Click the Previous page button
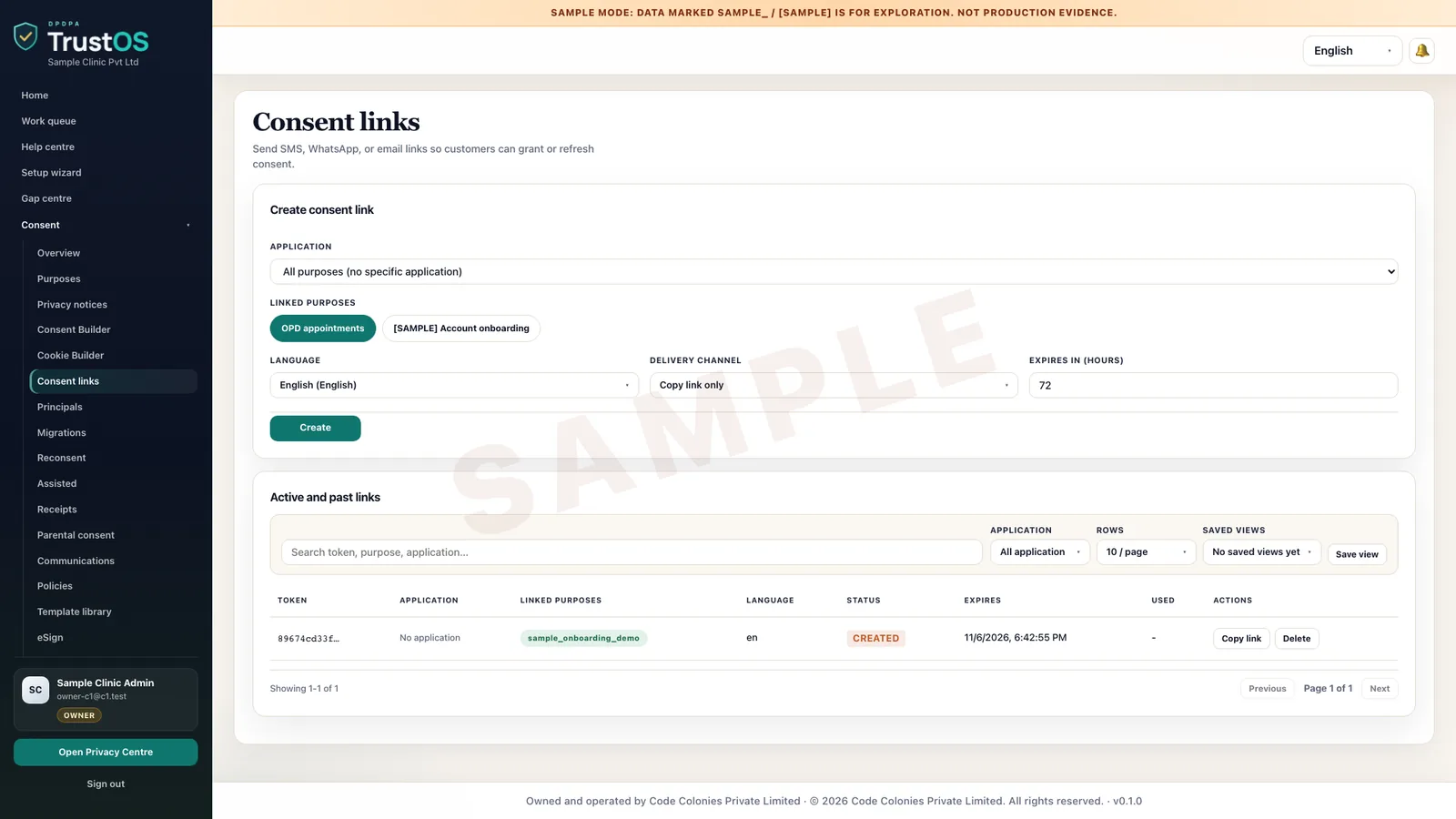Screen dimensions: 1456x819 (1268, 689)
